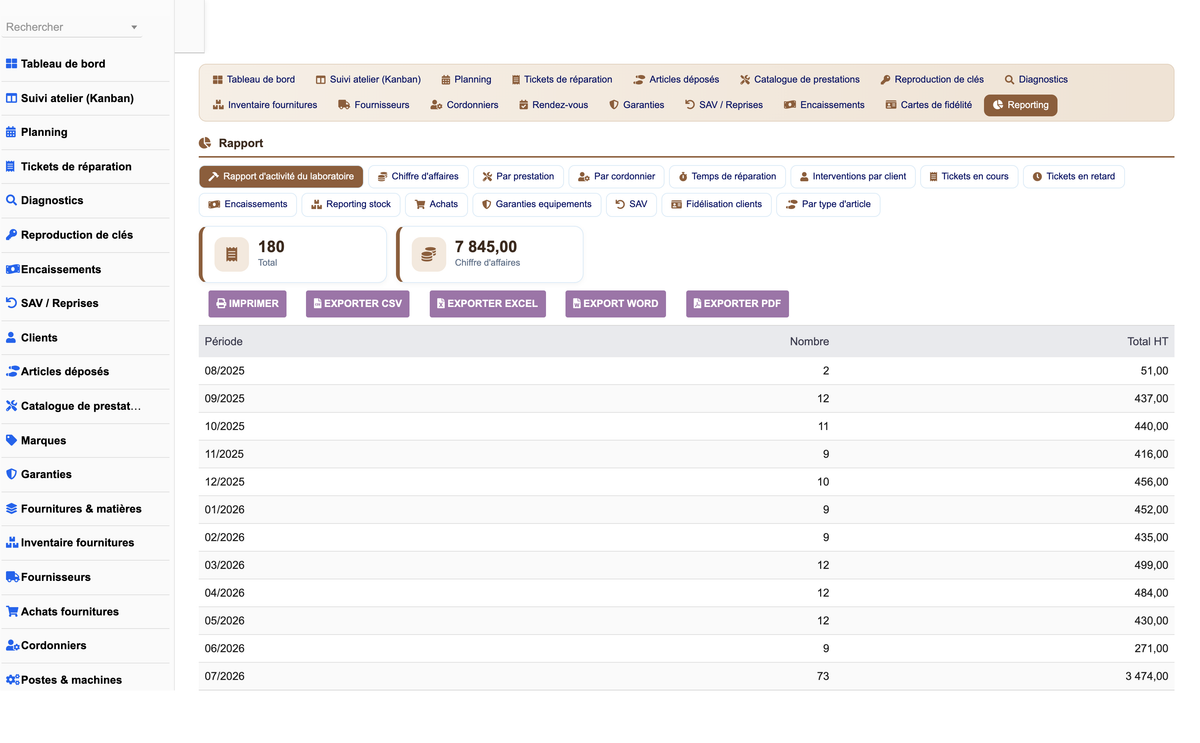The width and height of the screenshot is (1200, 743).
Task: Click the Imprimer button
Action: click(247, 304)
